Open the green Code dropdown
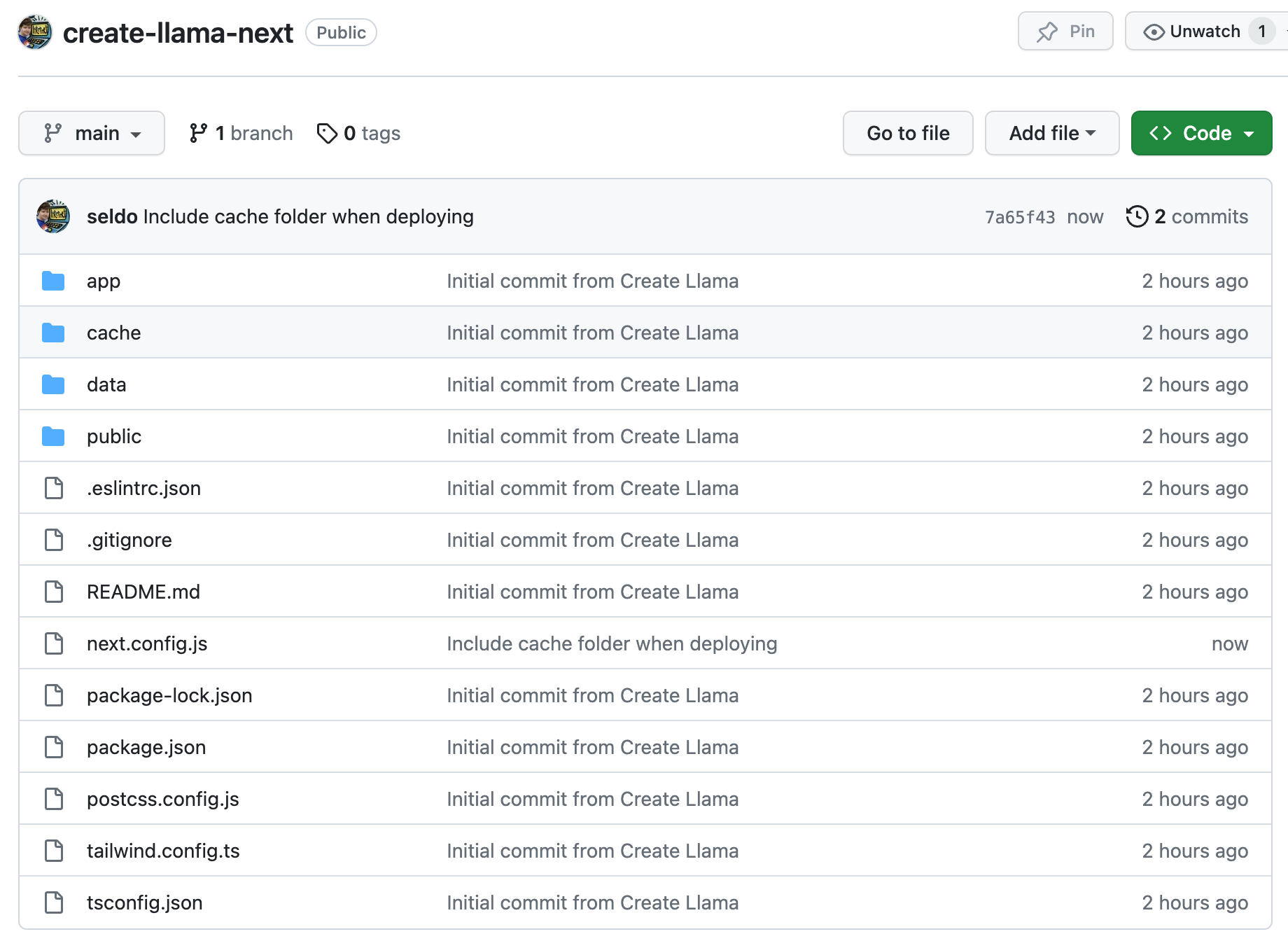 click(1201, 133)
